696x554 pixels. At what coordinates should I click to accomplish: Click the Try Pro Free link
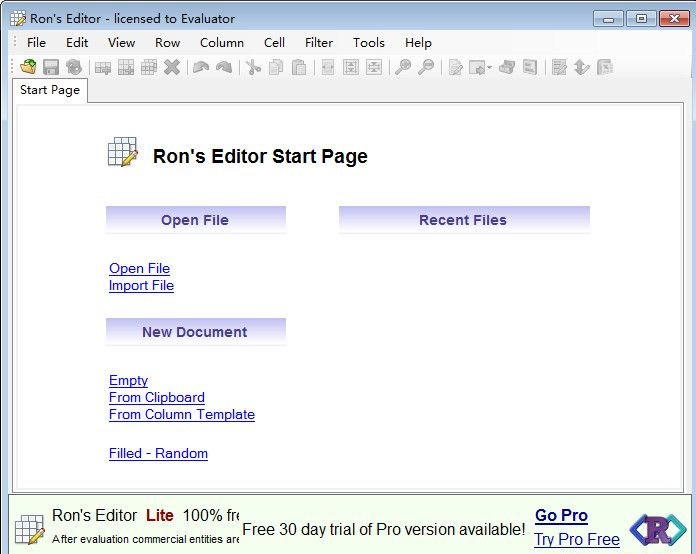pos(576,539)
